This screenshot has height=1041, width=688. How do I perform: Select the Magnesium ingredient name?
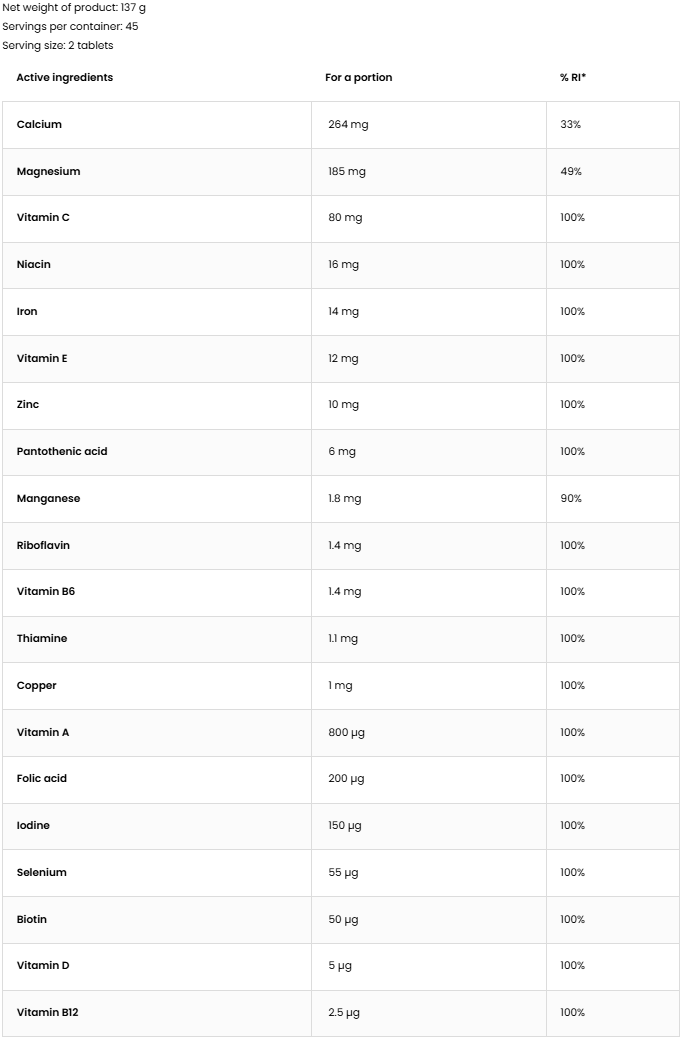click(x=48, y=172)
